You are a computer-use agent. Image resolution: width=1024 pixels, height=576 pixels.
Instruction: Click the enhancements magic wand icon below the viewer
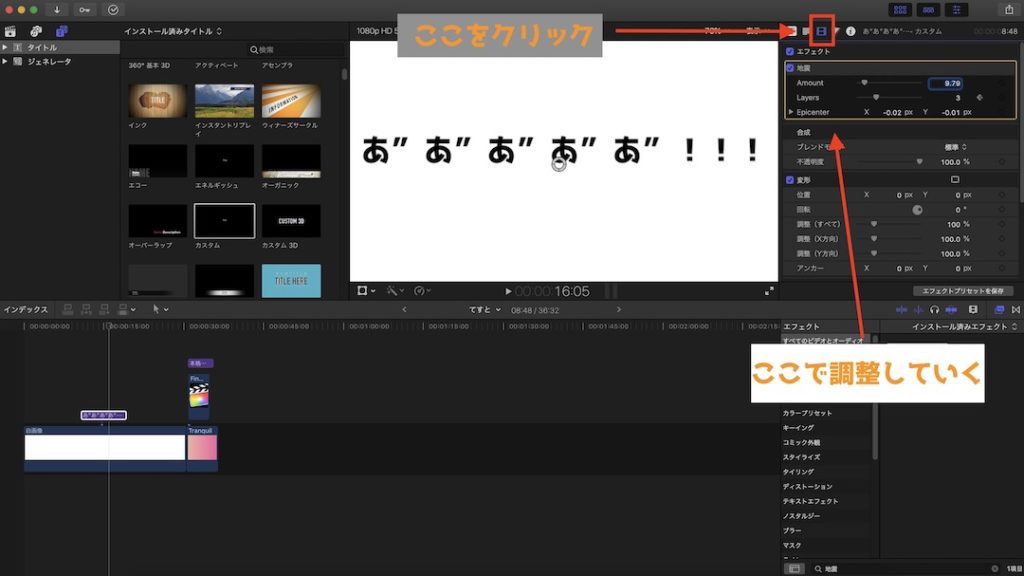(391, 290)
